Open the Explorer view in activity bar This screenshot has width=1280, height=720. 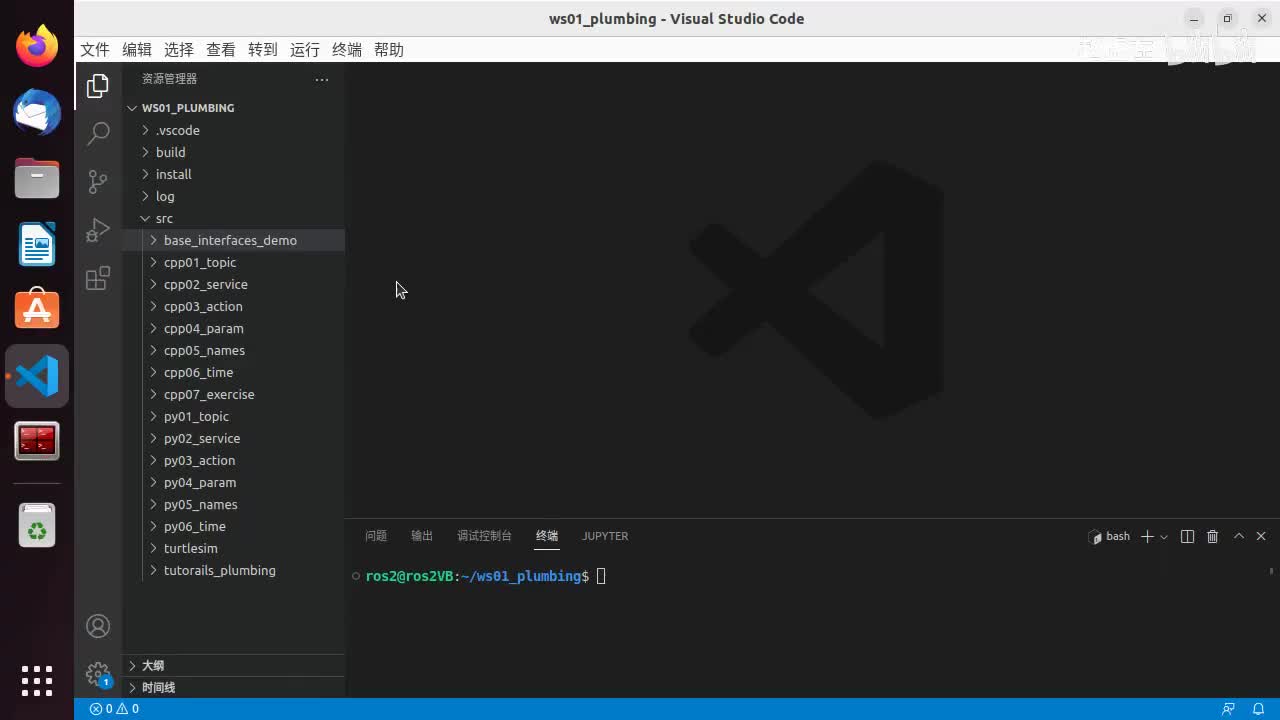98,86
